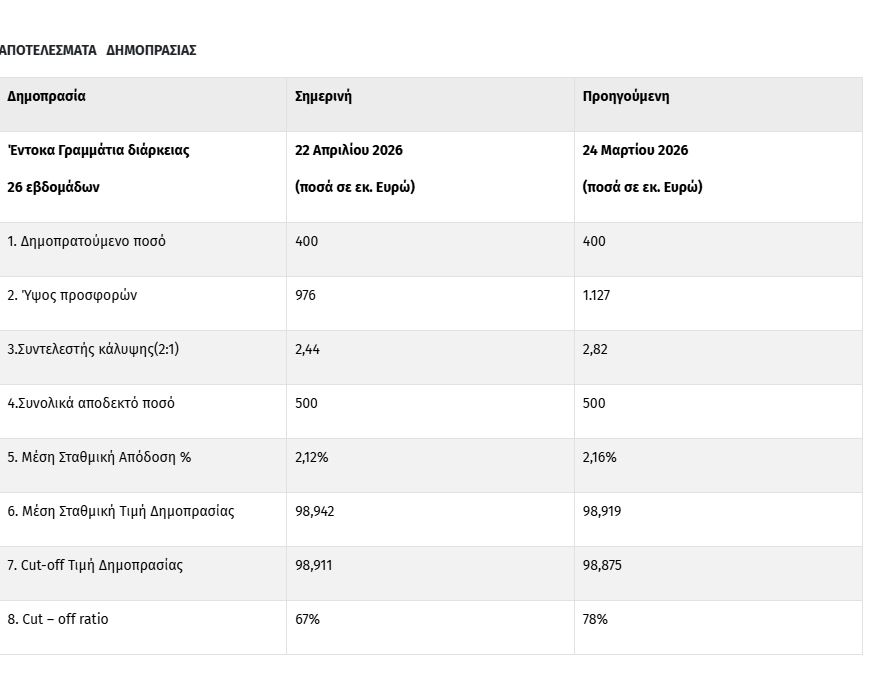874x693 pixels.
Task: Click the Έντοκα Γραμμάτια διάρκειας text
Action: click(98, 151)
